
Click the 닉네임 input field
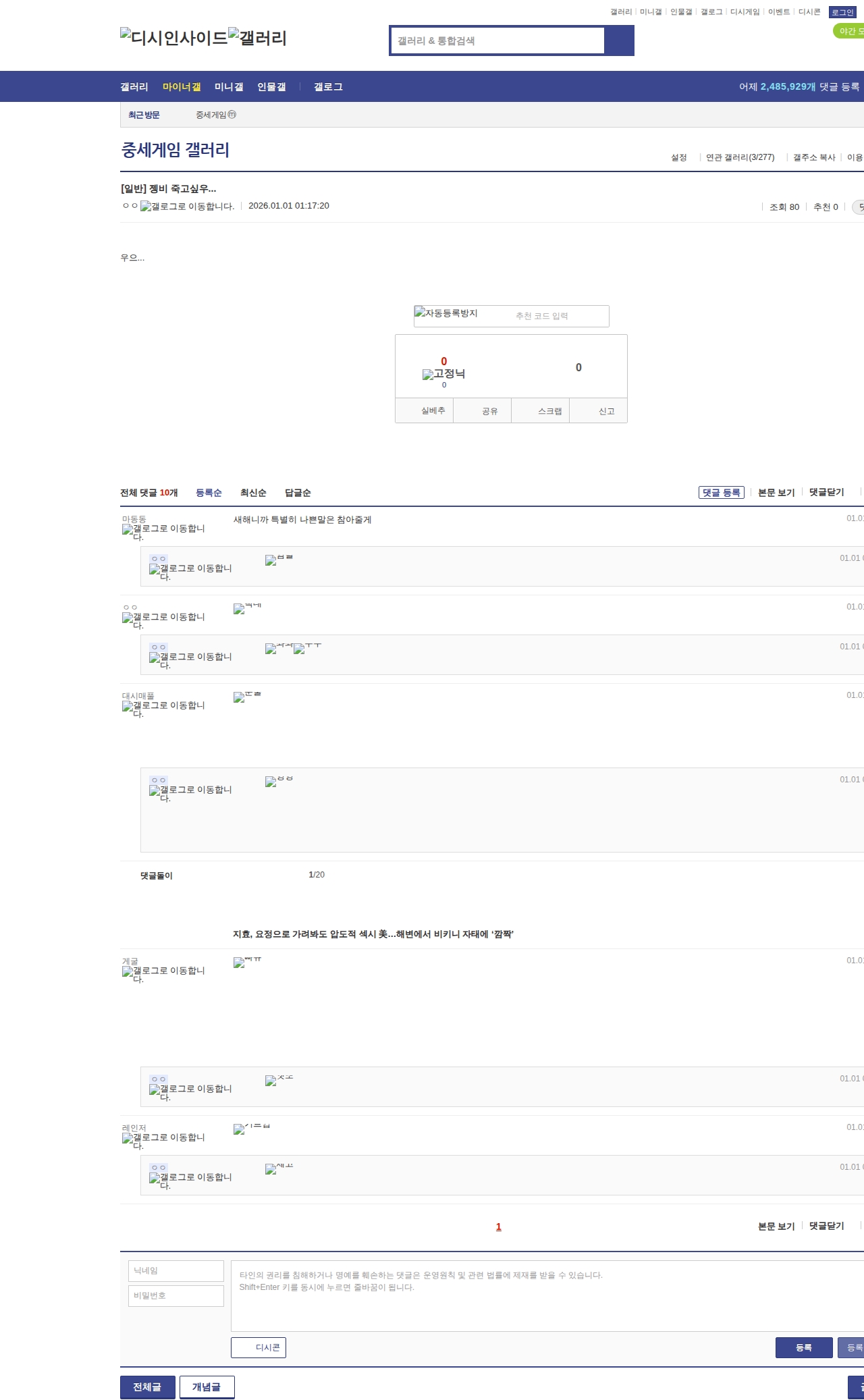pyautogui.click(x=176, y=1270)
